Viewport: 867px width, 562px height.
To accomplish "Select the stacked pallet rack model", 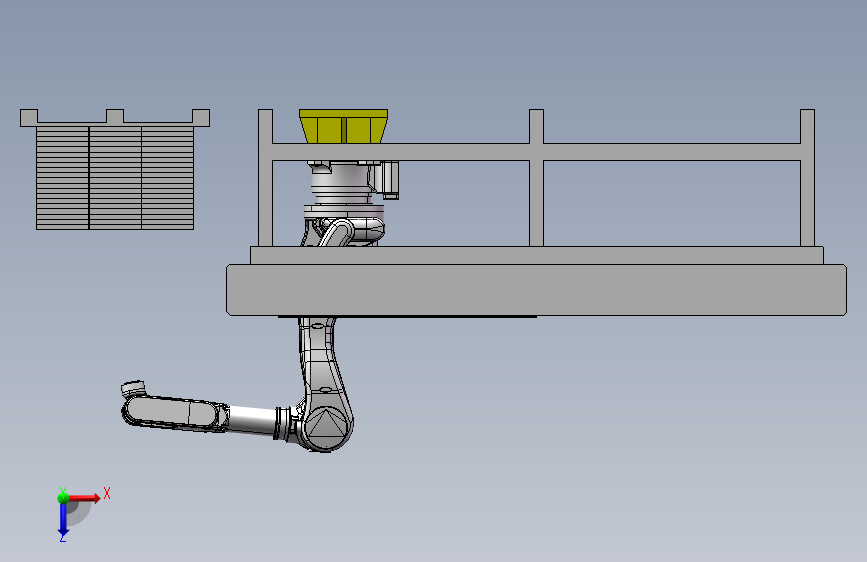I will tap(115, 169).
